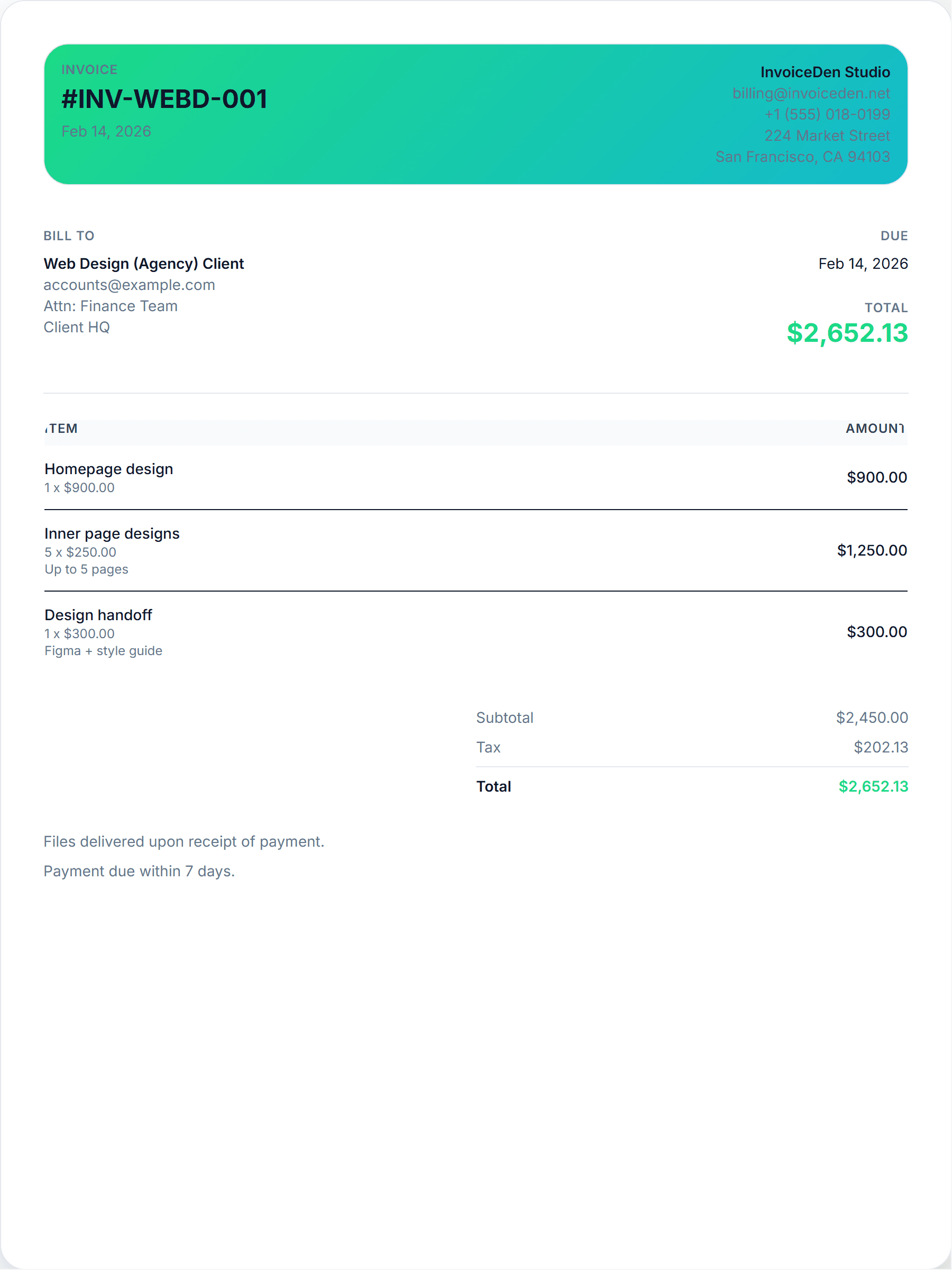Click the AMOUNT column header
952x1270 pixels.
click(x=875, y=428)
